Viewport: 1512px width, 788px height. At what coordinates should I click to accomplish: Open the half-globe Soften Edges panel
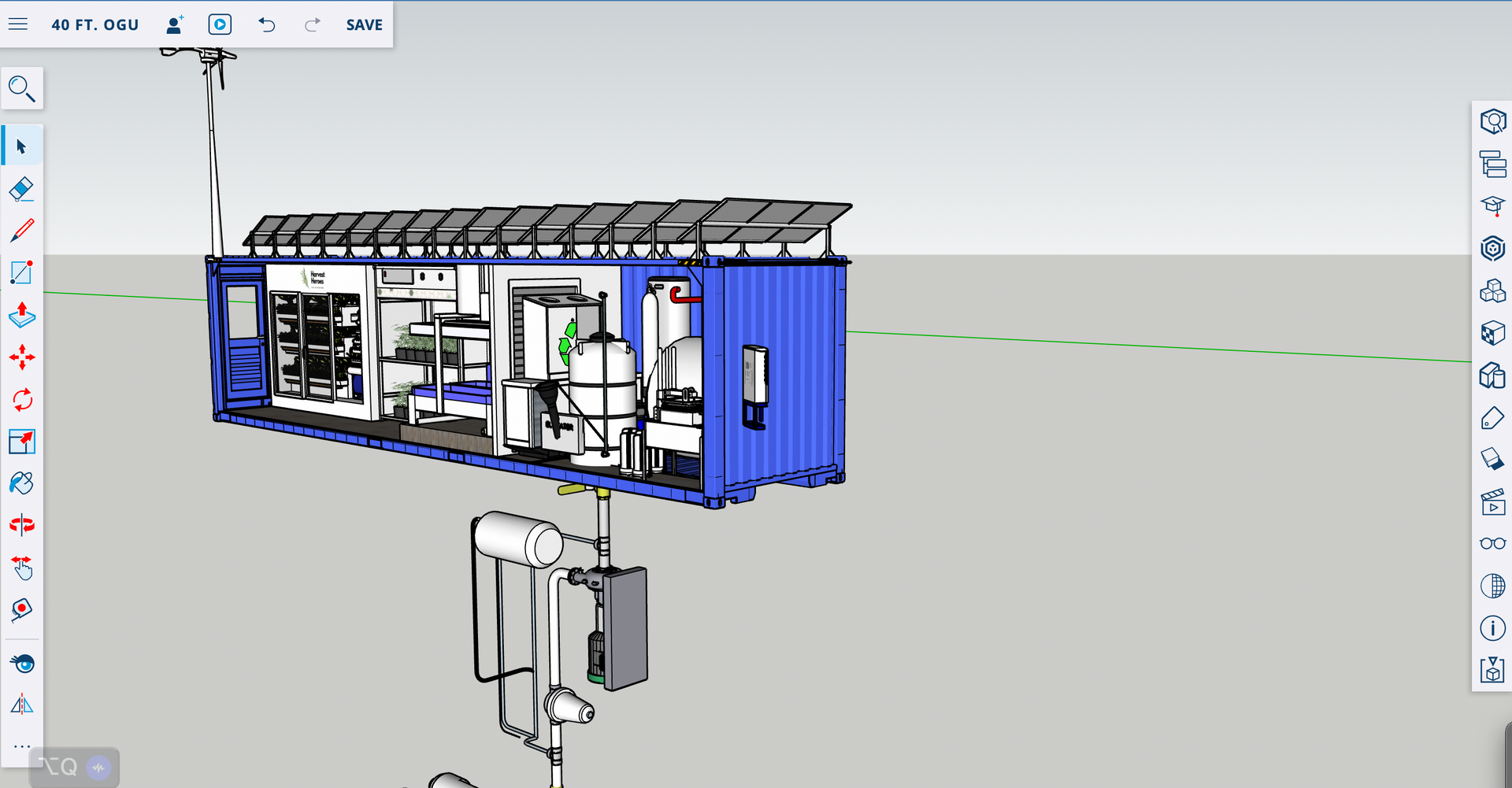(x=1493, y=586)
